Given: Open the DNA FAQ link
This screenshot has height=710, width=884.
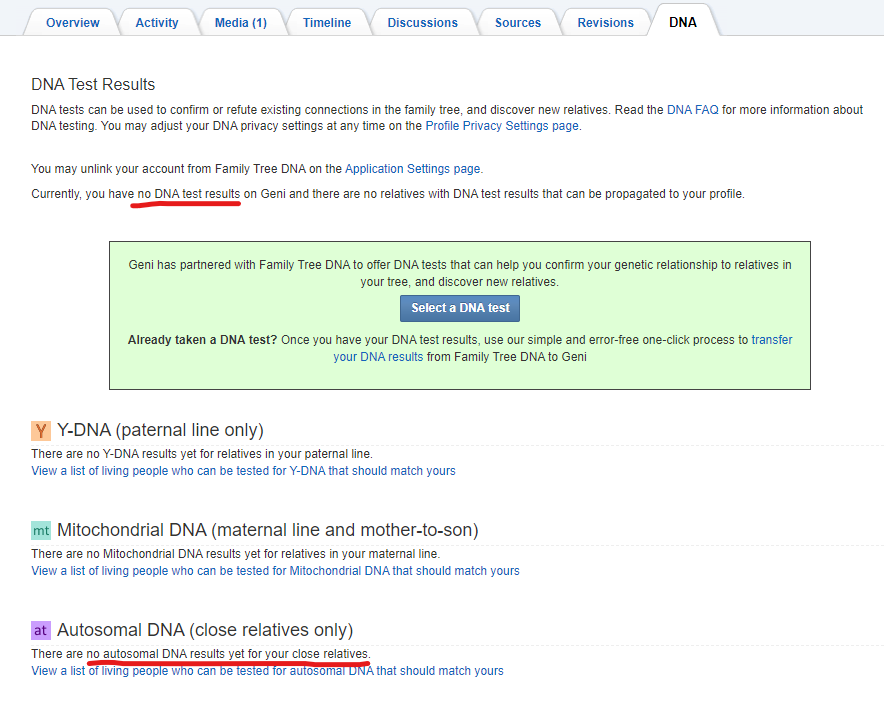Looking at the screenshot, I should tap(692, 110).
